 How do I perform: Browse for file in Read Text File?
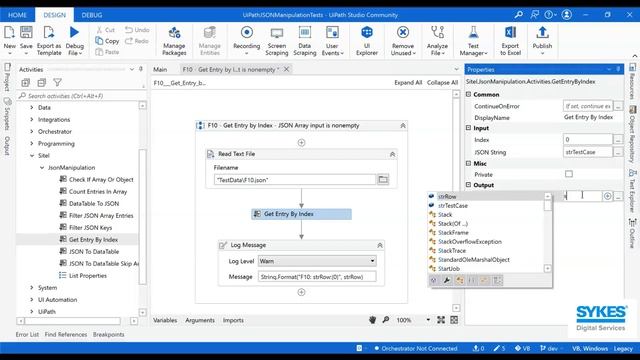[383, 180]
